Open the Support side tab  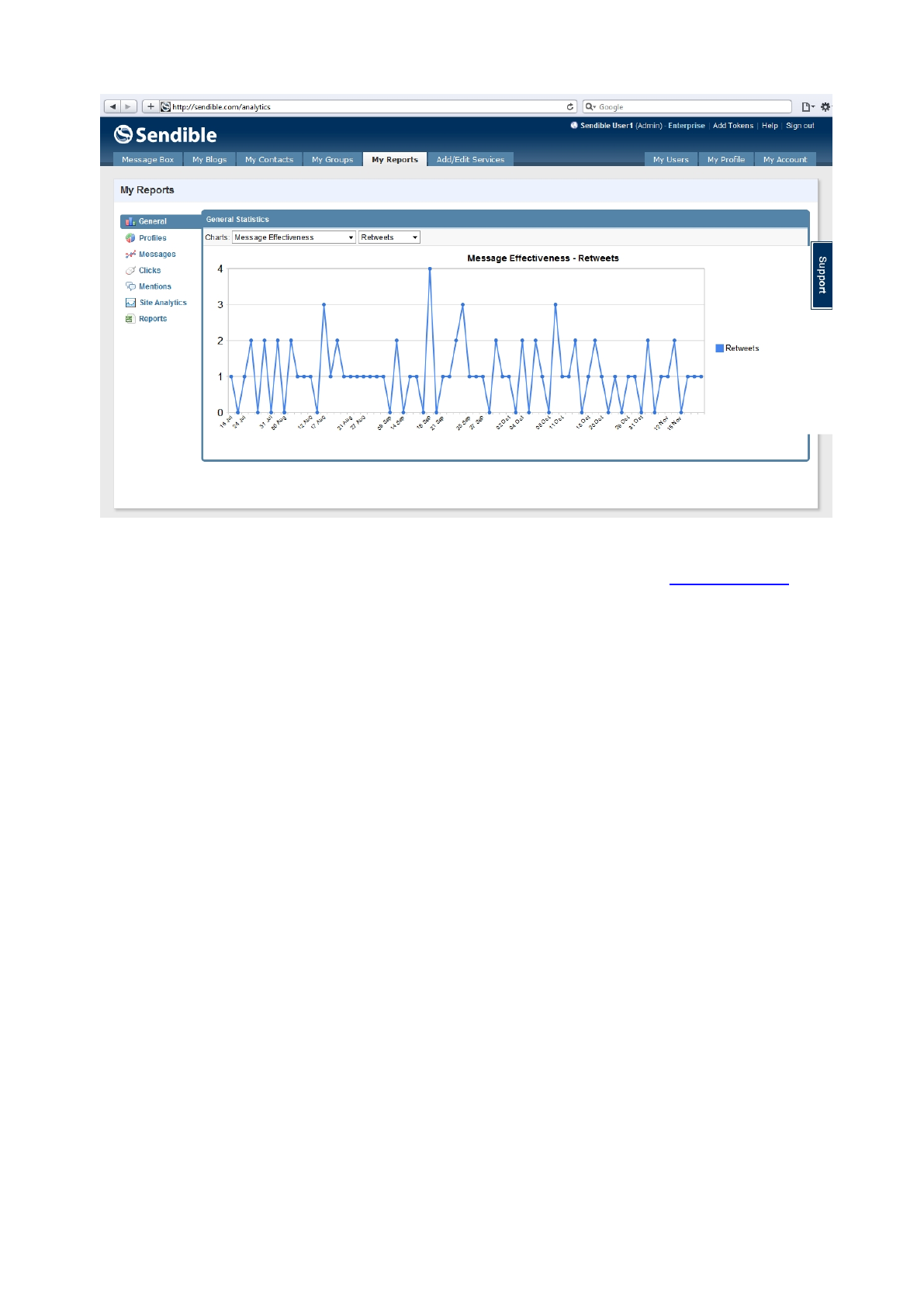pos(822,276)
